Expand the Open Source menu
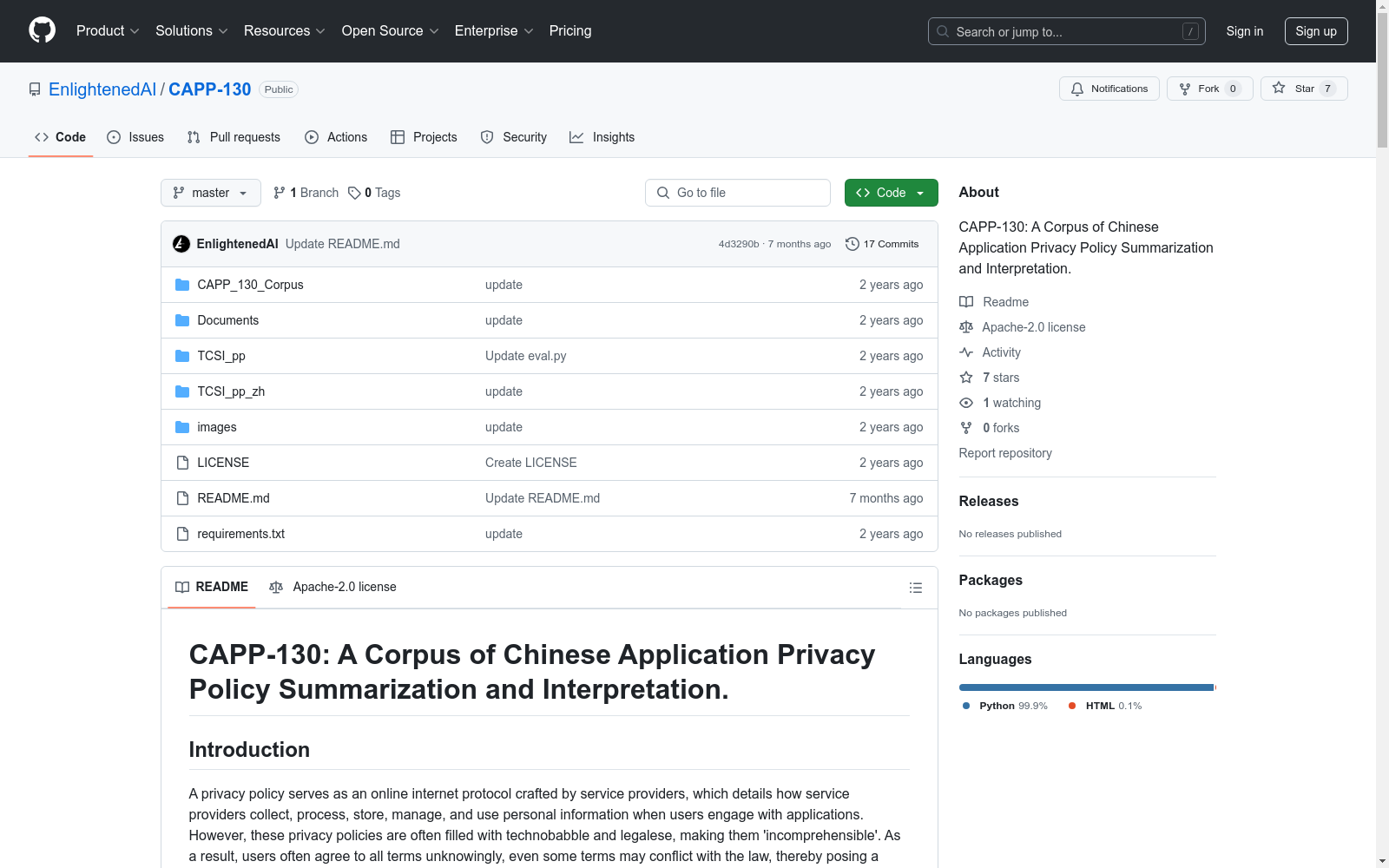1389x868 pixels. (x=390, y=31)
